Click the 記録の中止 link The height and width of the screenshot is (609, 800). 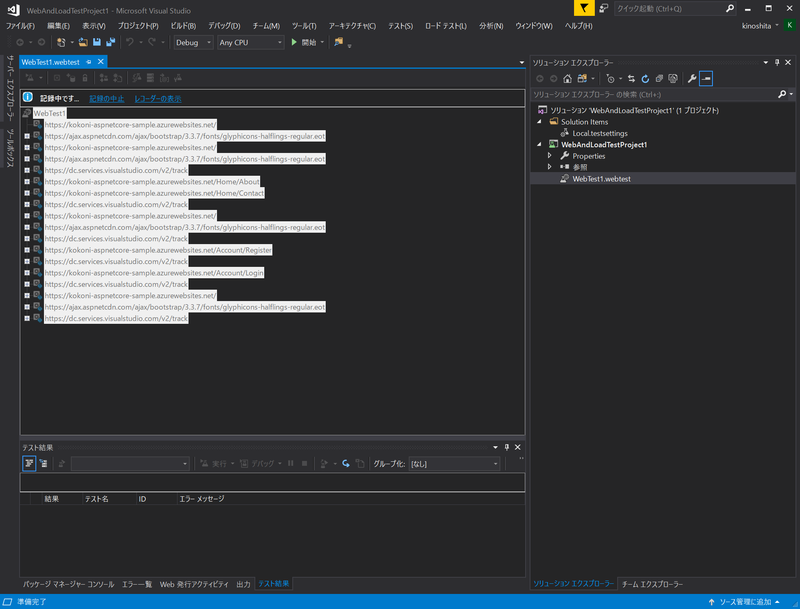pos(107,98)
